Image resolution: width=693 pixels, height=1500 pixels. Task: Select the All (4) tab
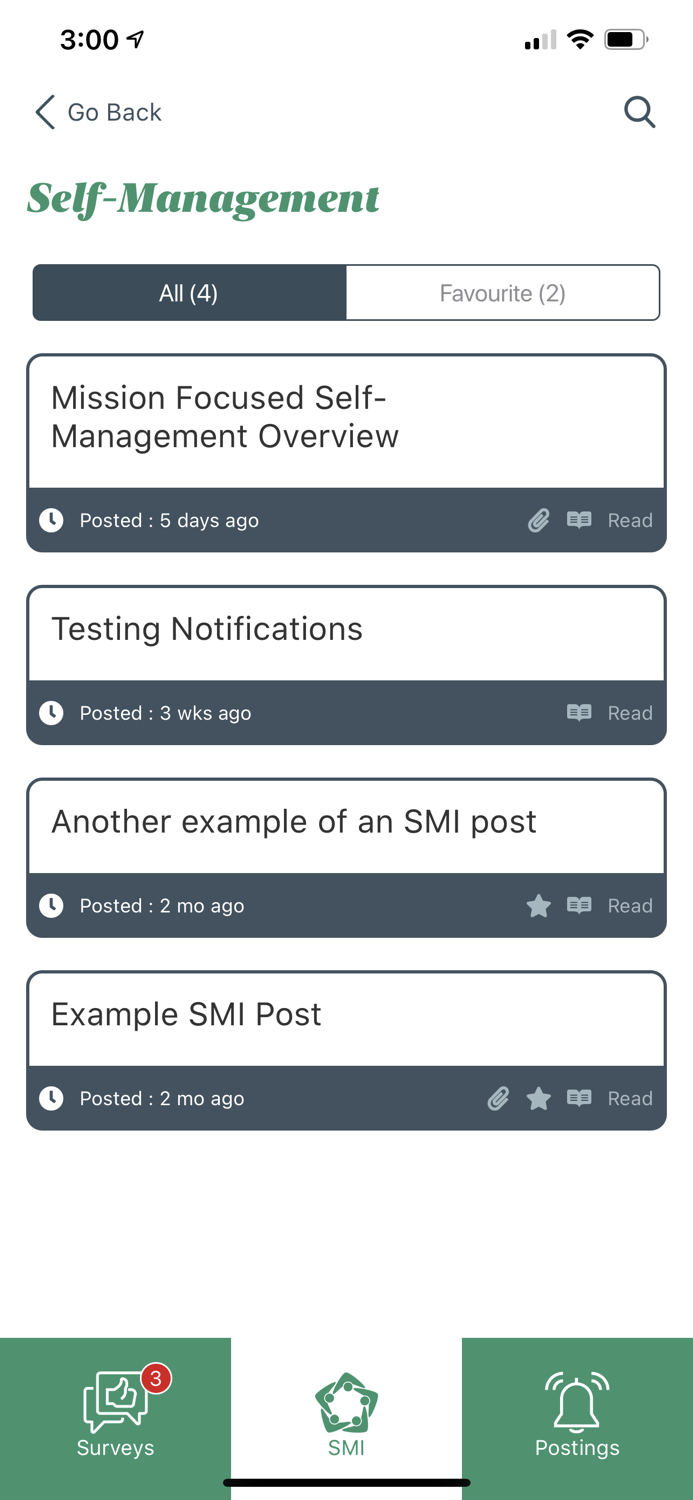(189, 292)
